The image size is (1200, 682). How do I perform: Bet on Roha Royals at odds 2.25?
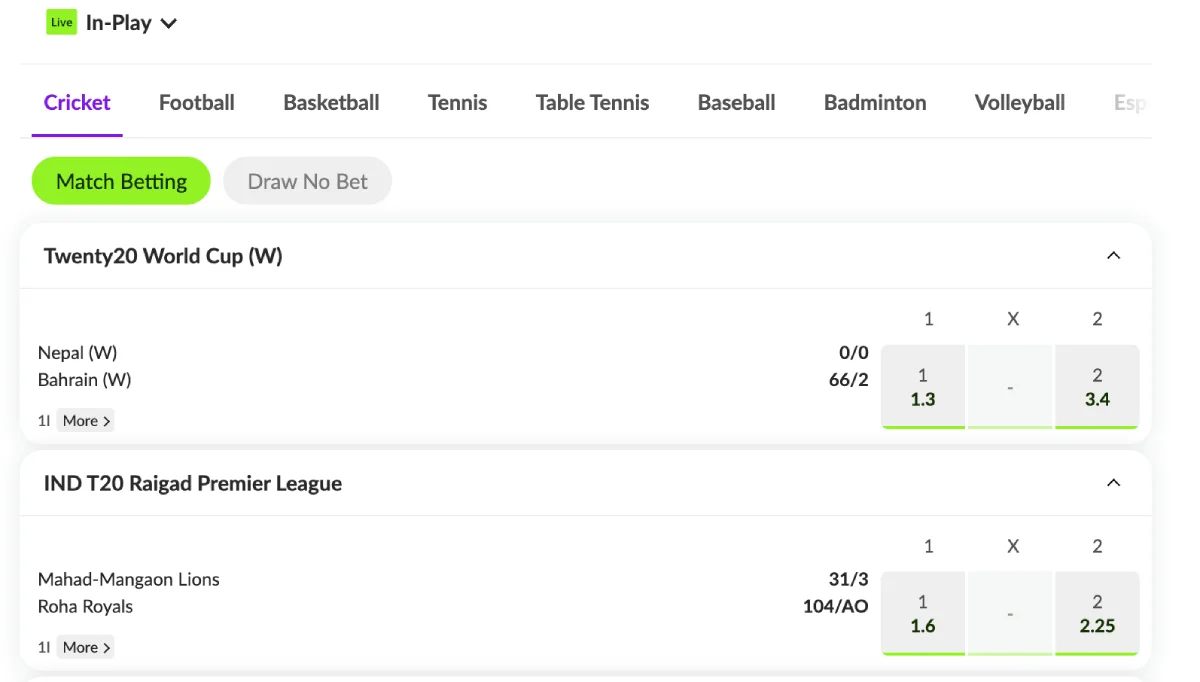click(x=1097, y=614)
